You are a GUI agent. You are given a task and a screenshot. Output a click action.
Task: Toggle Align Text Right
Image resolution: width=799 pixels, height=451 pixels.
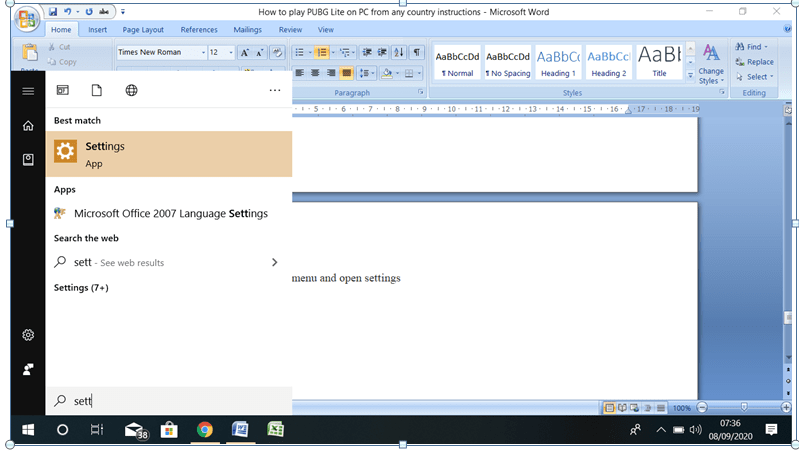click(331, 73)
